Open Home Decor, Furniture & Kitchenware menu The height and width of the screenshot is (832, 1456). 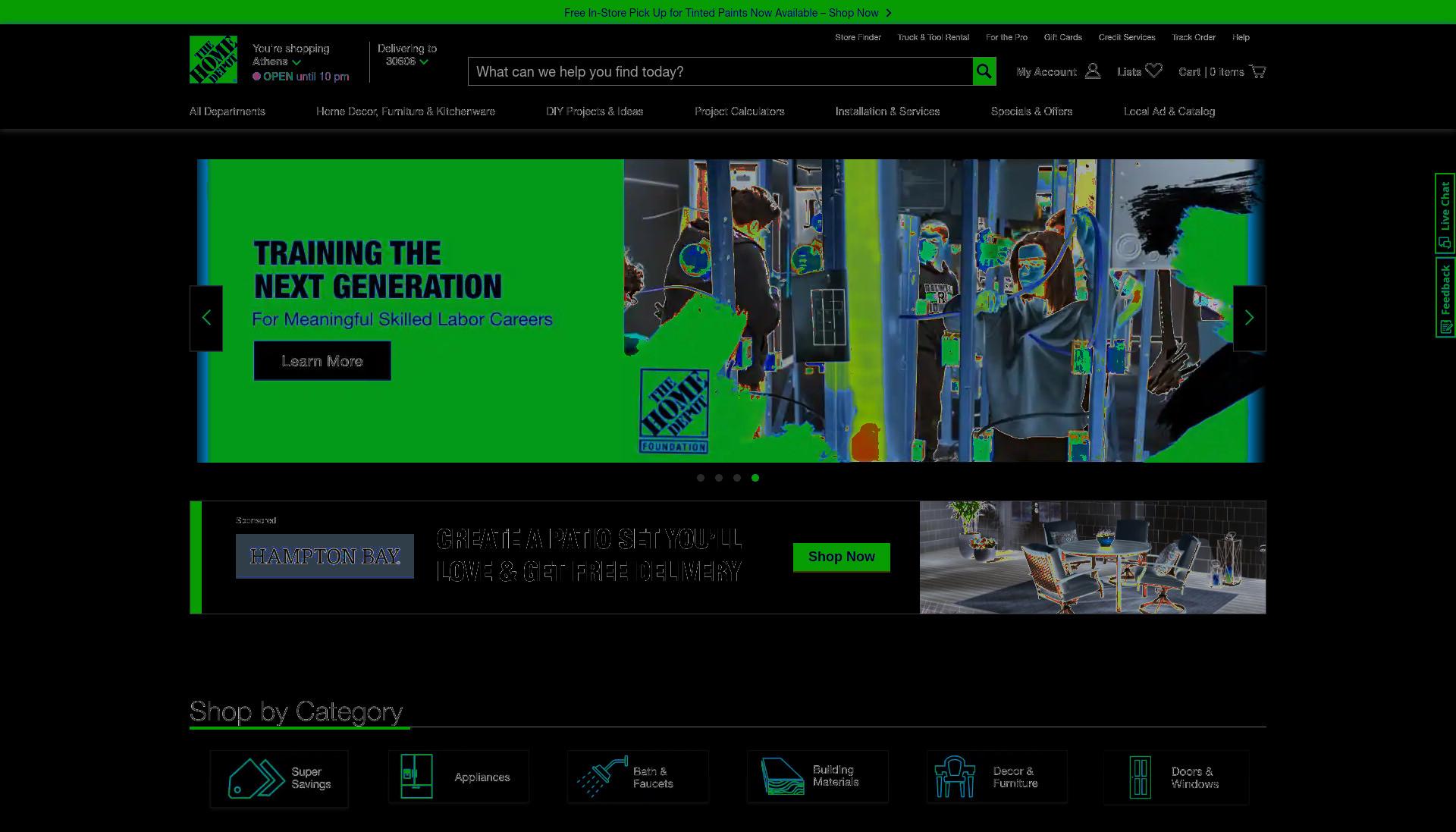click(x=406, y=111)
